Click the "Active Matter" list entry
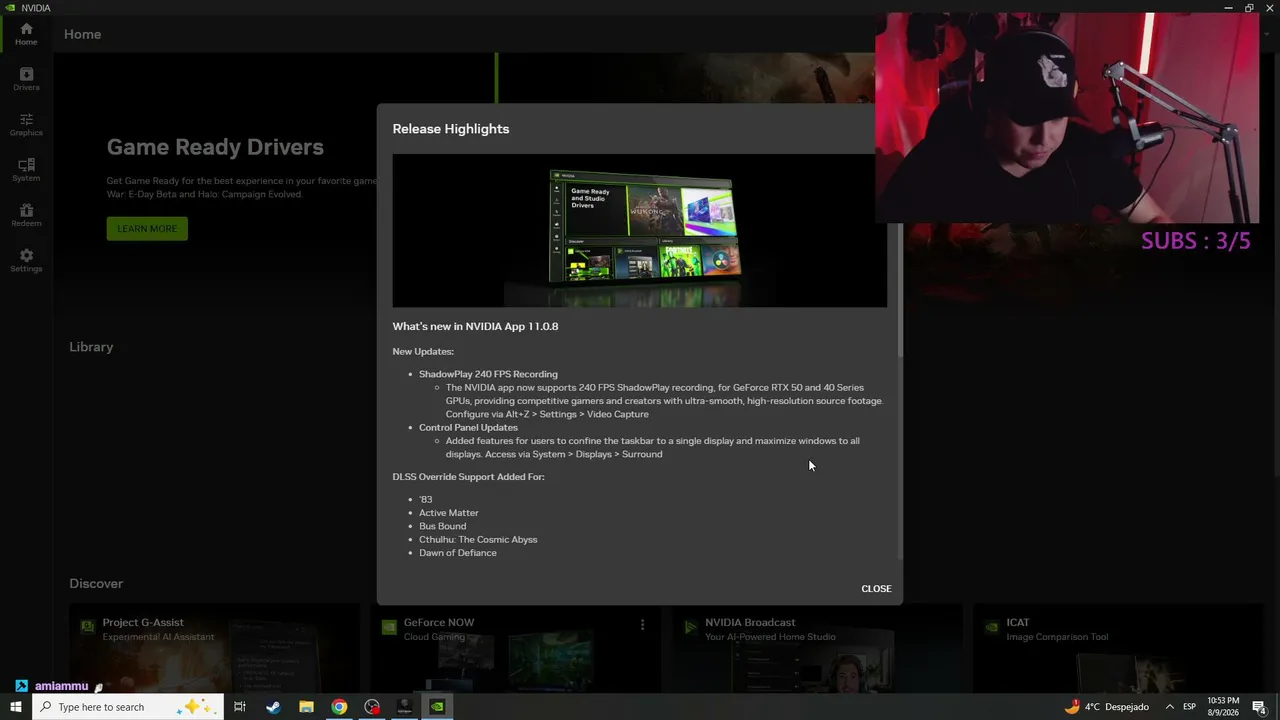Screen dimensions: 1280x720 click(449, 513)
